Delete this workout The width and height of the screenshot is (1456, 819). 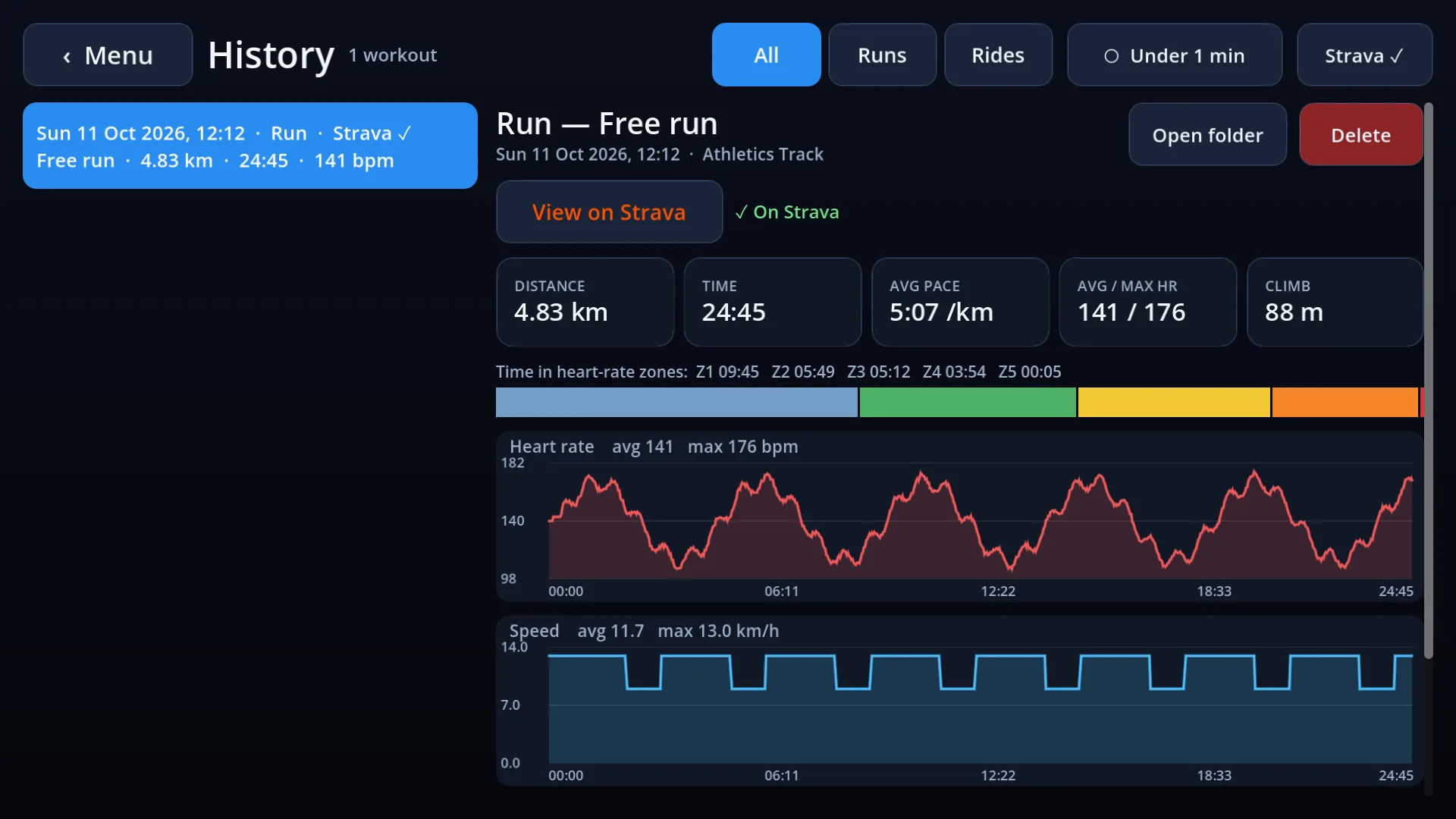1360,135
